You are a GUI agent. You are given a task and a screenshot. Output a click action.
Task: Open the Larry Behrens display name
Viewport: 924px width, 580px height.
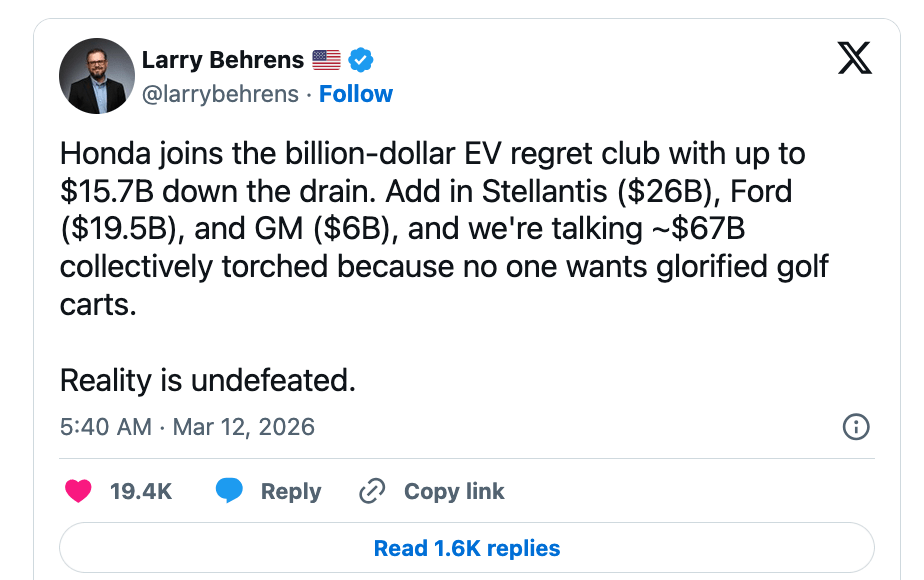click(x=222, y=60)
